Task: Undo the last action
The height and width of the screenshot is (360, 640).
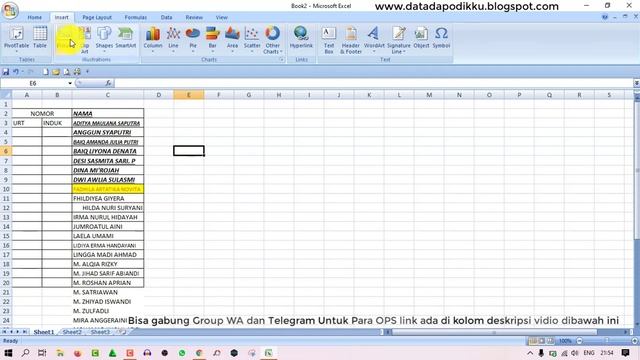Action: [x=16, y=72]
